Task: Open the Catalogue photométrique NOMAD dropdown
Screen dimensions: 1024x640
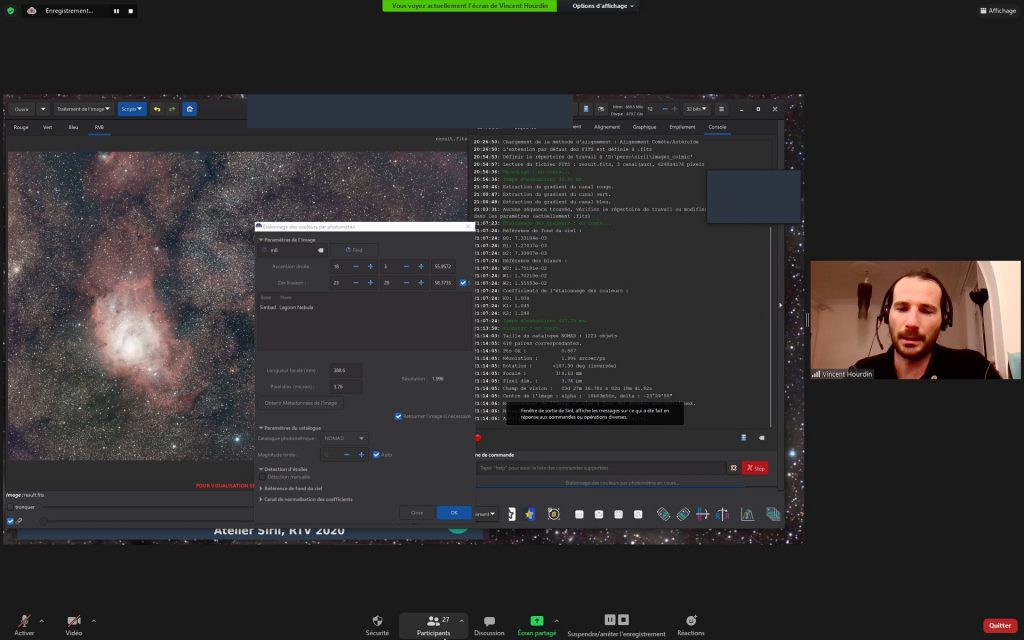Action: click(344, 438)
